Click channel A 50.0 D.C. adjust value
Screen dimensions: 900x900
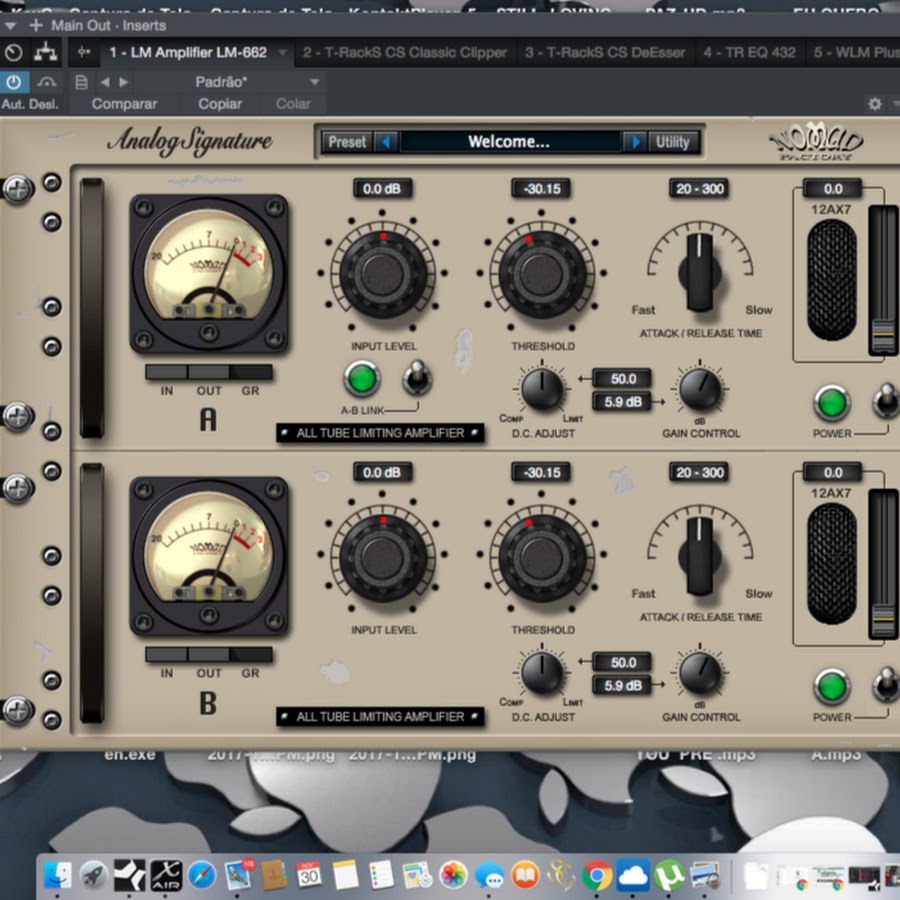pos(623,379)
